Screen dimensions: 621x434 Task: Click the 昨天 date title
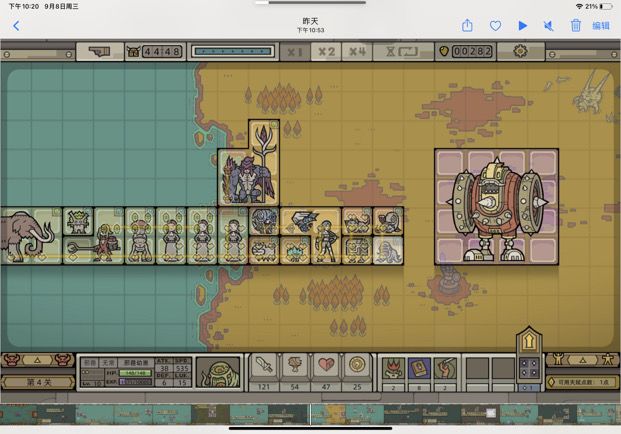[x=310, y=21]
